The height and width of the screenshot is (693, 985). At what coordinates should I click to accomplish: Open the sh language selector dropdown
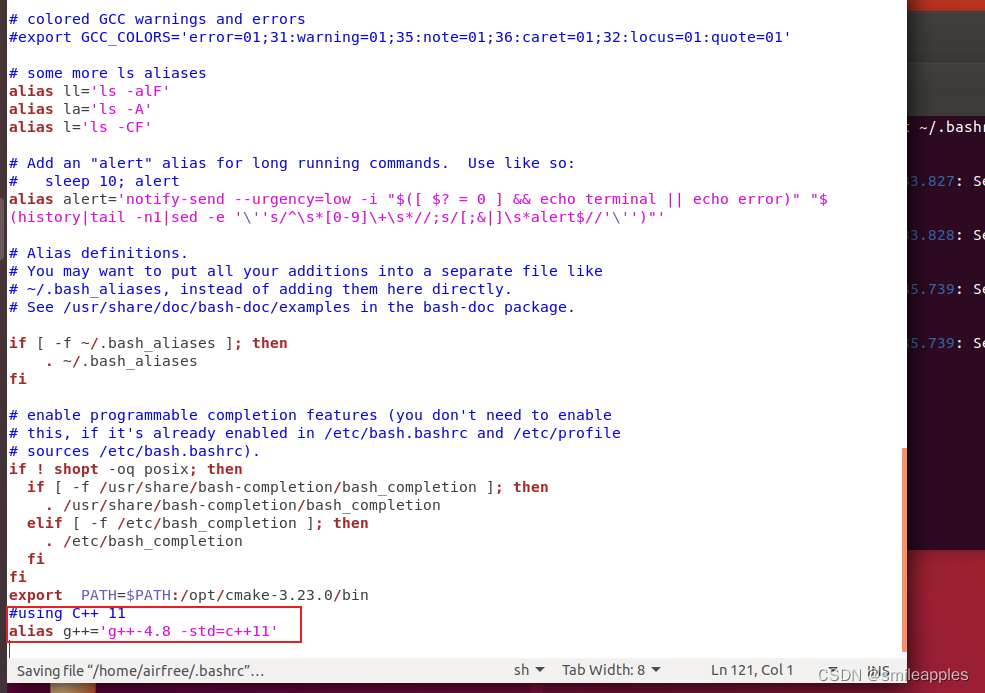tap(529, 670)
